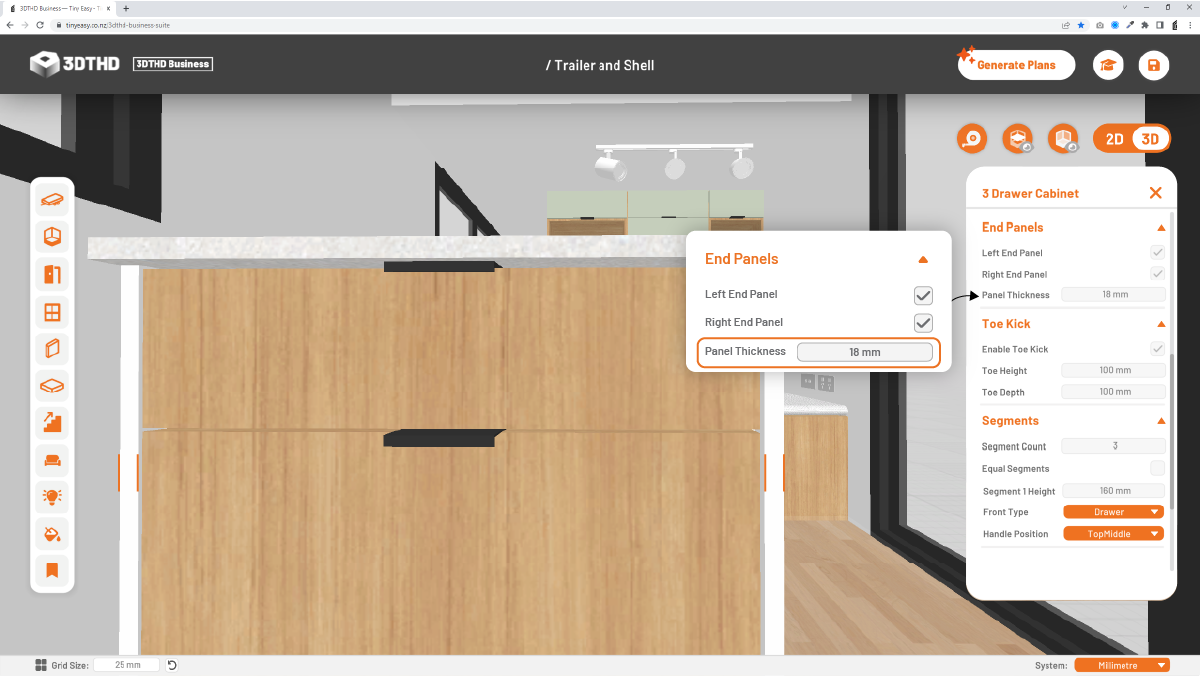The image size is (1200, 676).
Task: Open the tutorials graduation cap icon
Action: coord(1108,65)
